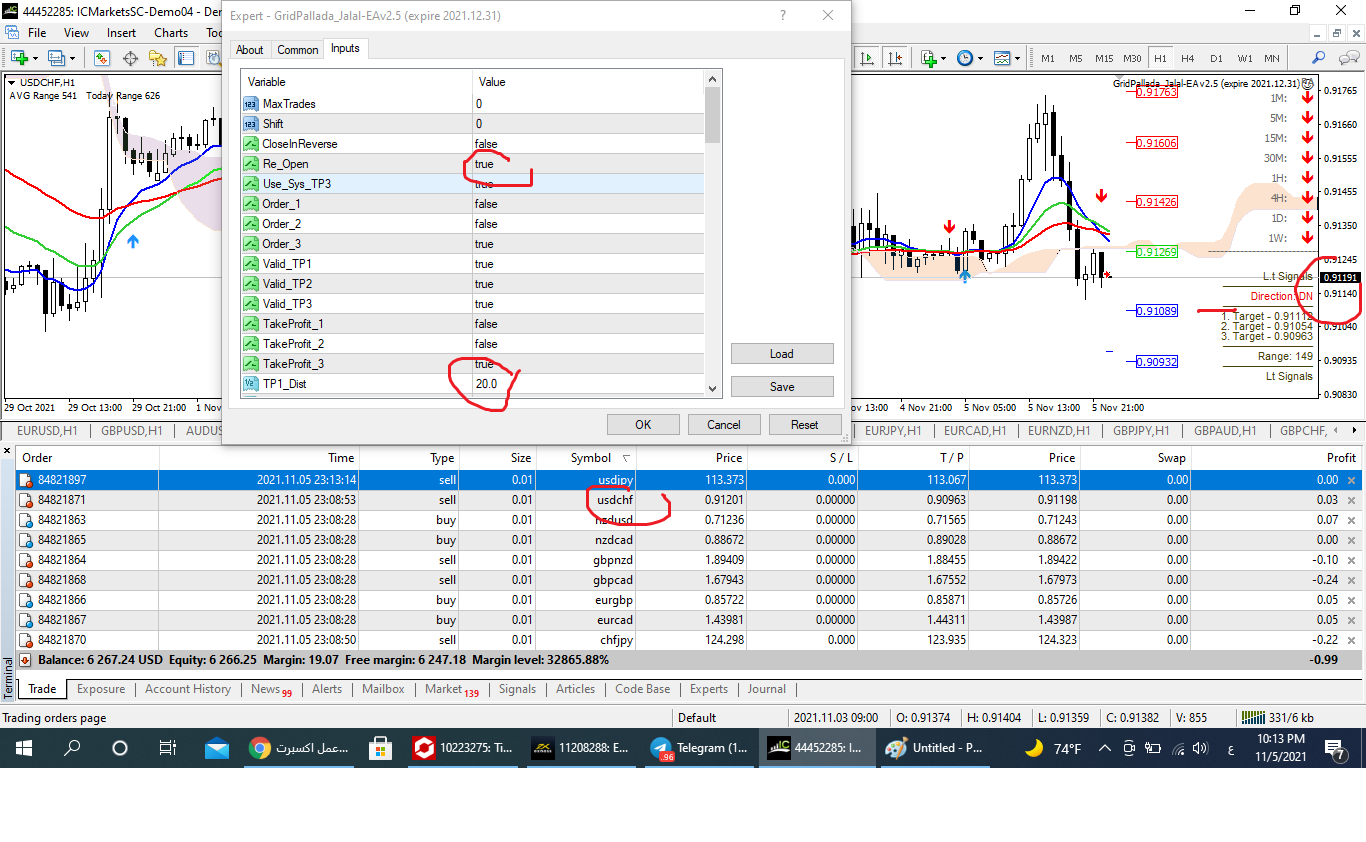Open the Navigator favorites folder icon
This screenshot has width=1366, height=842.
point(157,58)
